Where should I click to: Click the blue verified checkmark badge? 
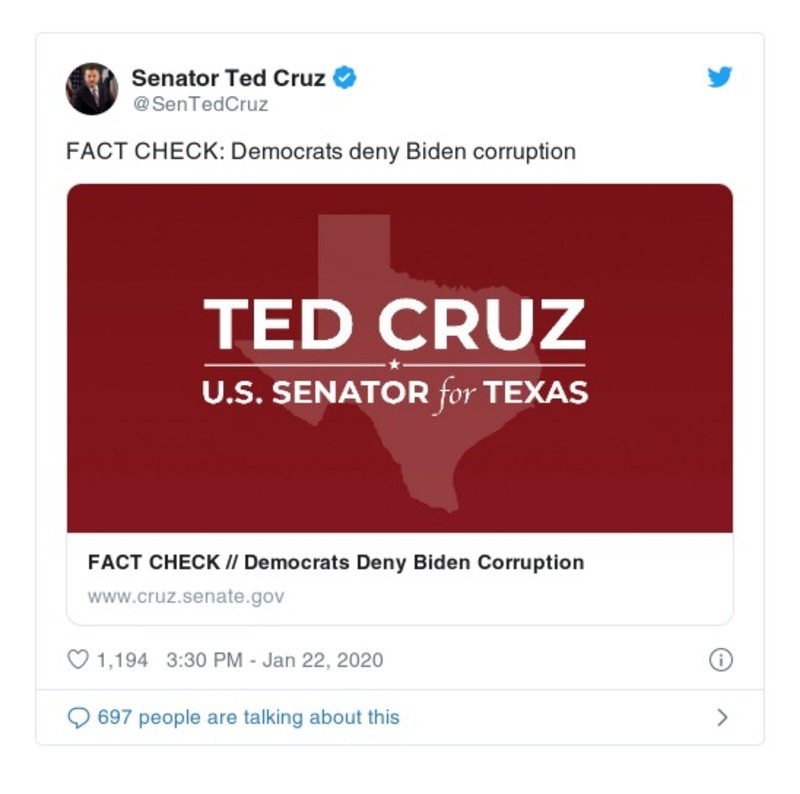(x=345, y=77)
